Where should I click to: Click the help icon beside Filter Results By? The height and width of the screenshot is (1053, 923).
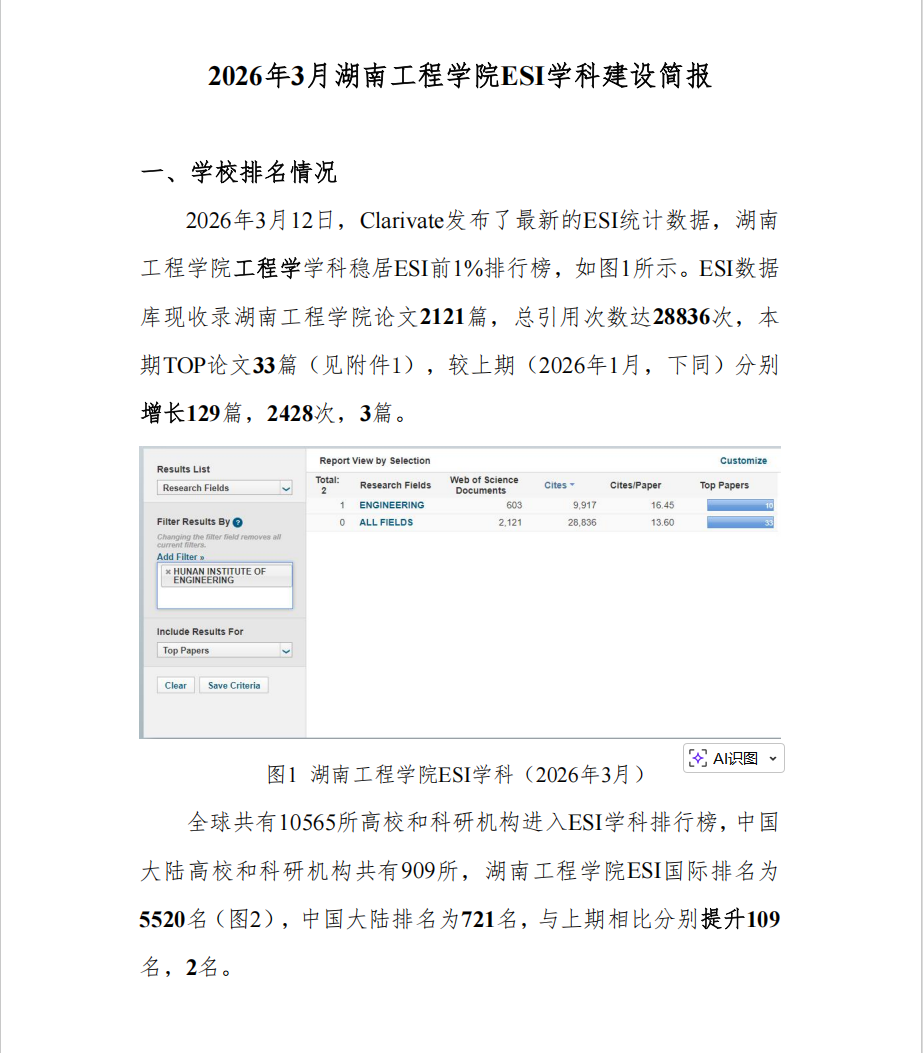pos(237,522)
